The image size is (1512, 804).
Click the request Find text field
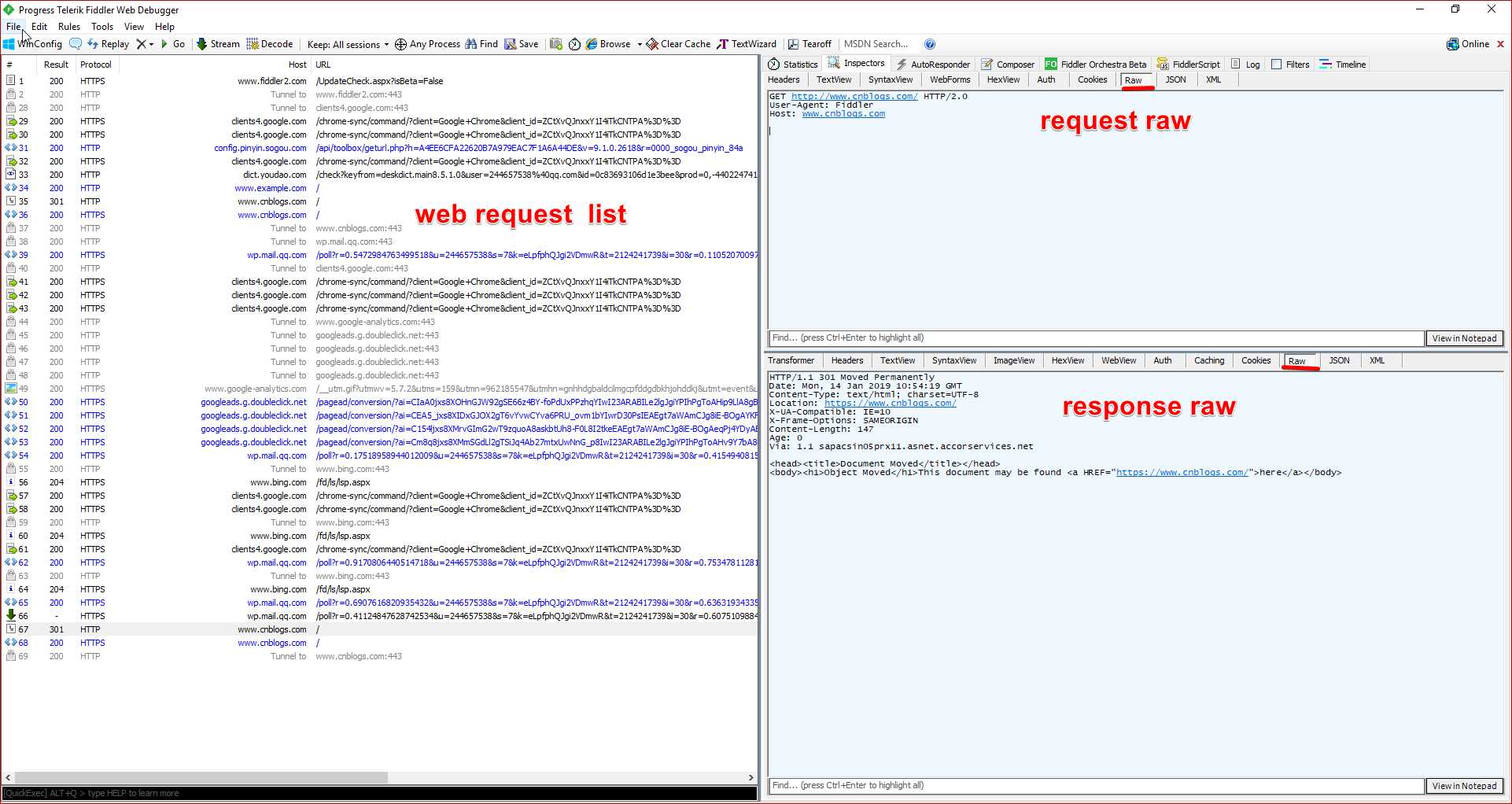1096,338
